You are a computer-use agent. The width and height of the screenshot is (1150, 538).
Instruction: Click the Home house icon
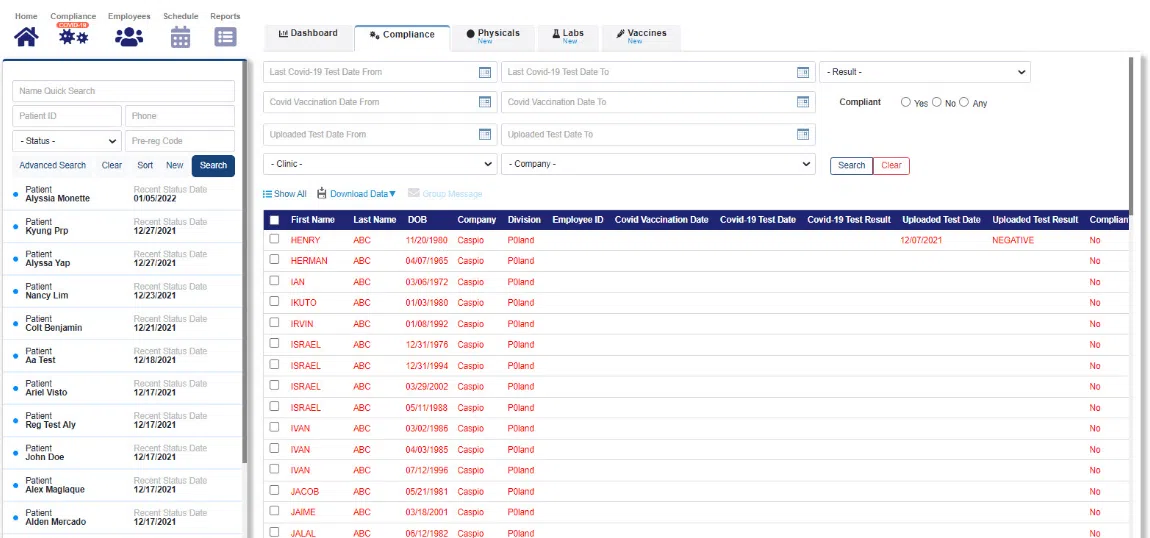(x=26, y=37)
